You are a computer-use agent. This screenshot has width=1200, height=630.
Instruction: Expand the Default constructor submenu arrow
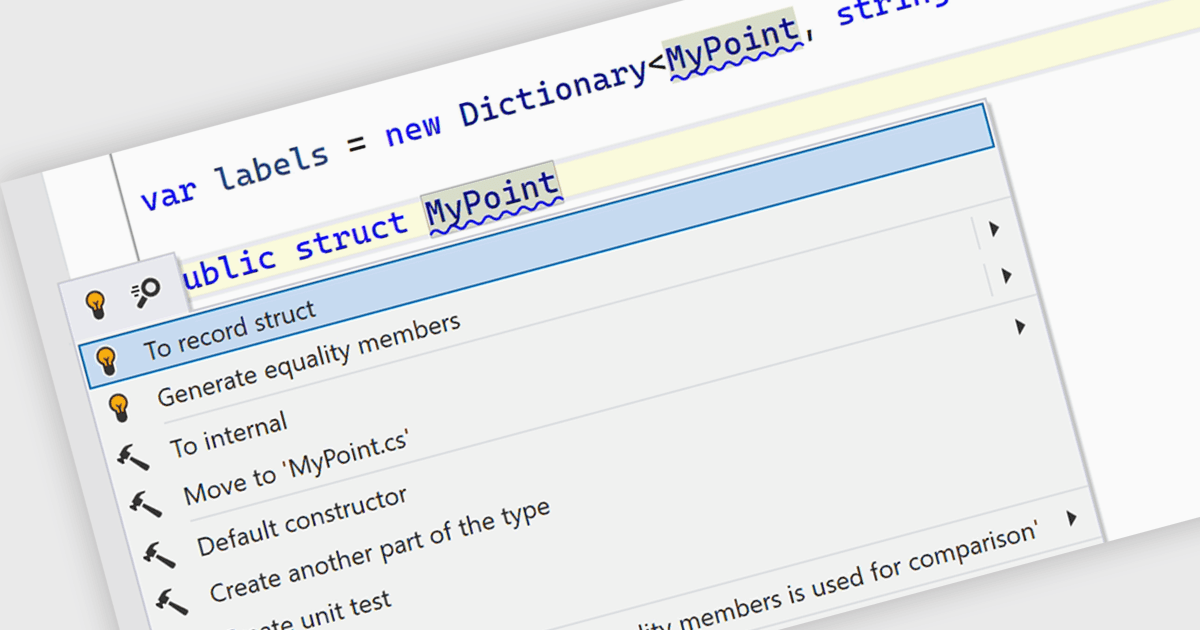pyautogui.click(x=1019, y=326)
